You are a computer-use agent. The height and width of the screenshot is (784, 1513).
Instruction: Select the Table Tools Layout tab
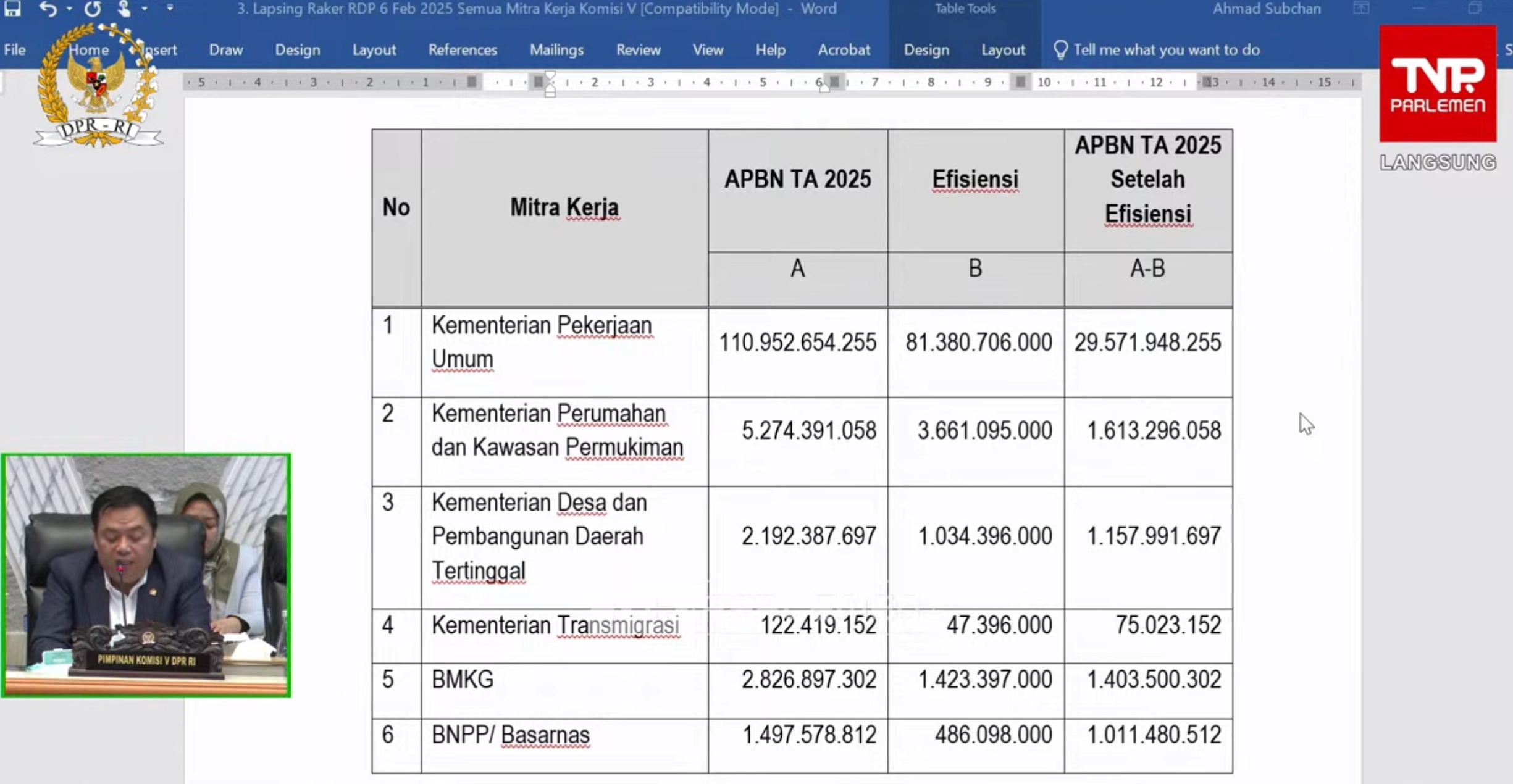(x=1003, y=50)
